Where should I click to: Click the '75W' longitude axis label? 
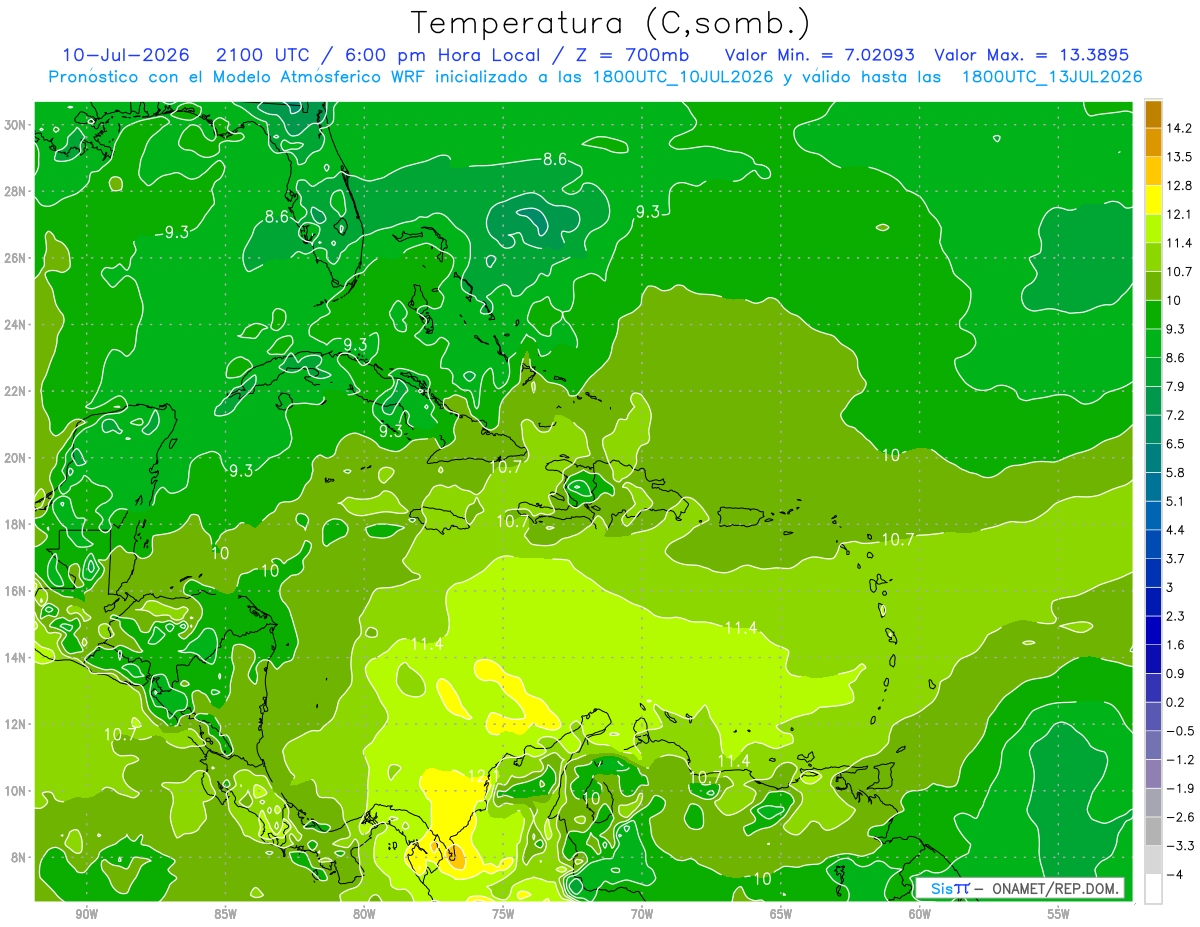[503, 914]
